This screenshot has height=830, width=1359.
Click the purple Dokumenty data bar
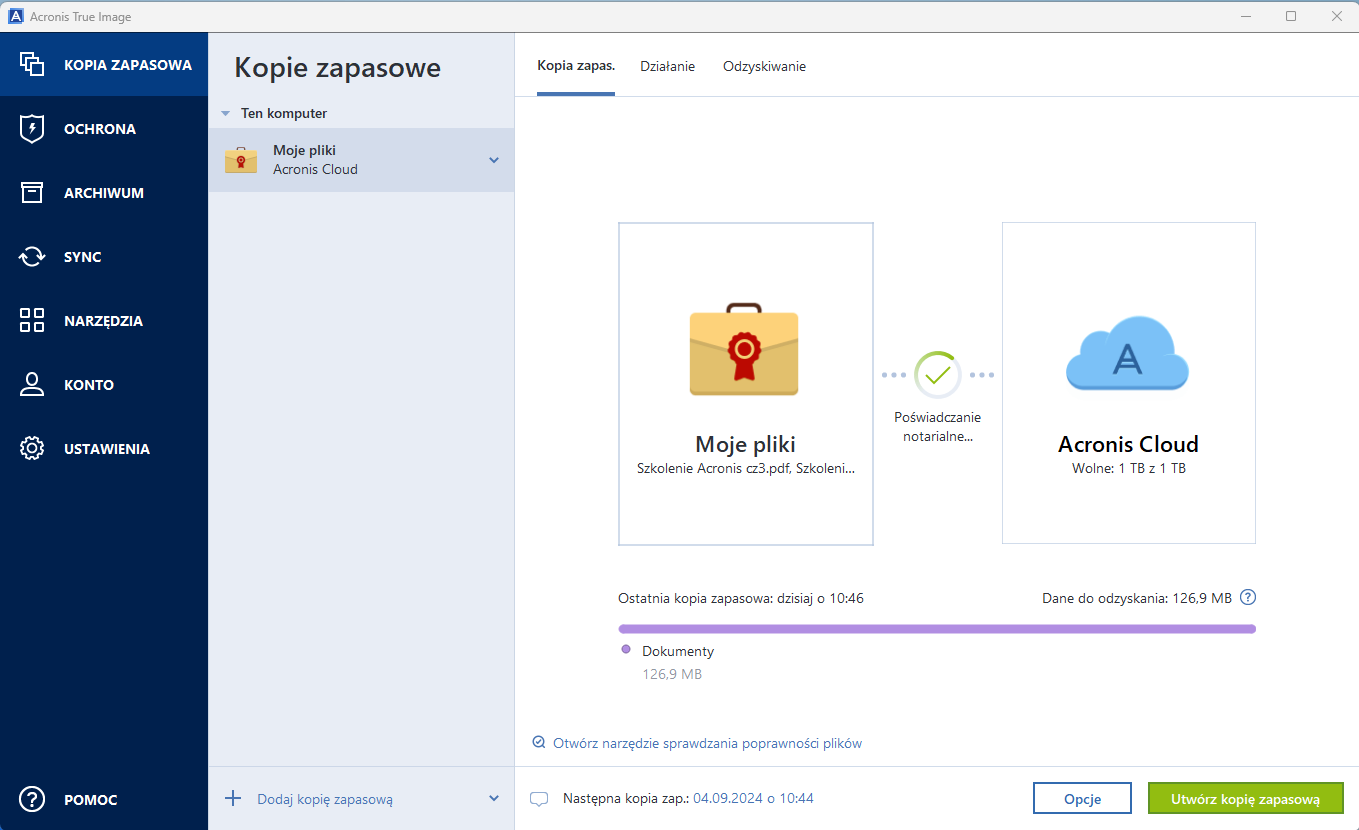pos(937,629)
